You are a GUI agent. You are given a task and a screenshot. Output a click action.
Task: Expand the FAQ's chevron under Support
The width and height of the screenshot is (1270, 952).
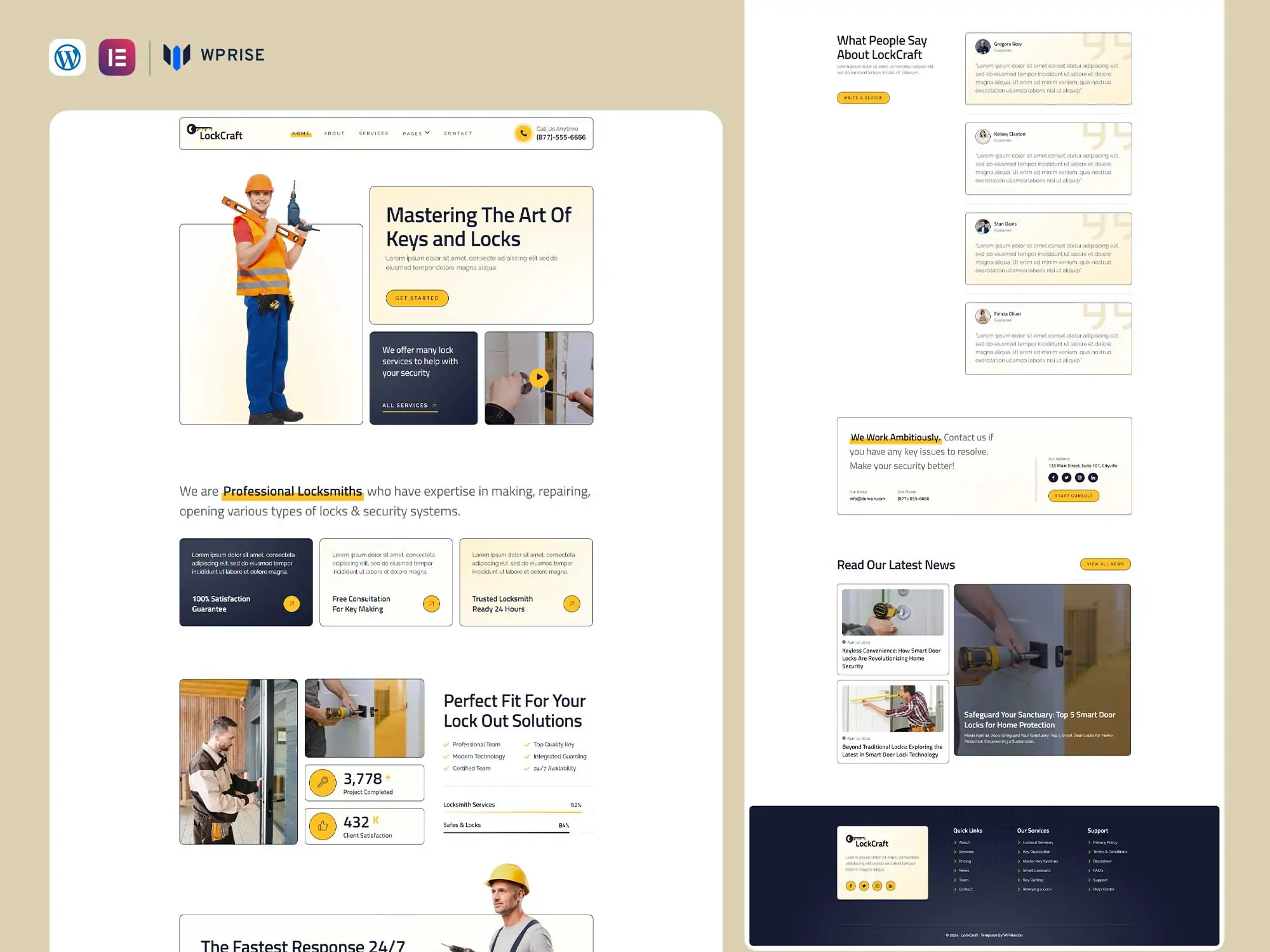[x=1089, y=871]
